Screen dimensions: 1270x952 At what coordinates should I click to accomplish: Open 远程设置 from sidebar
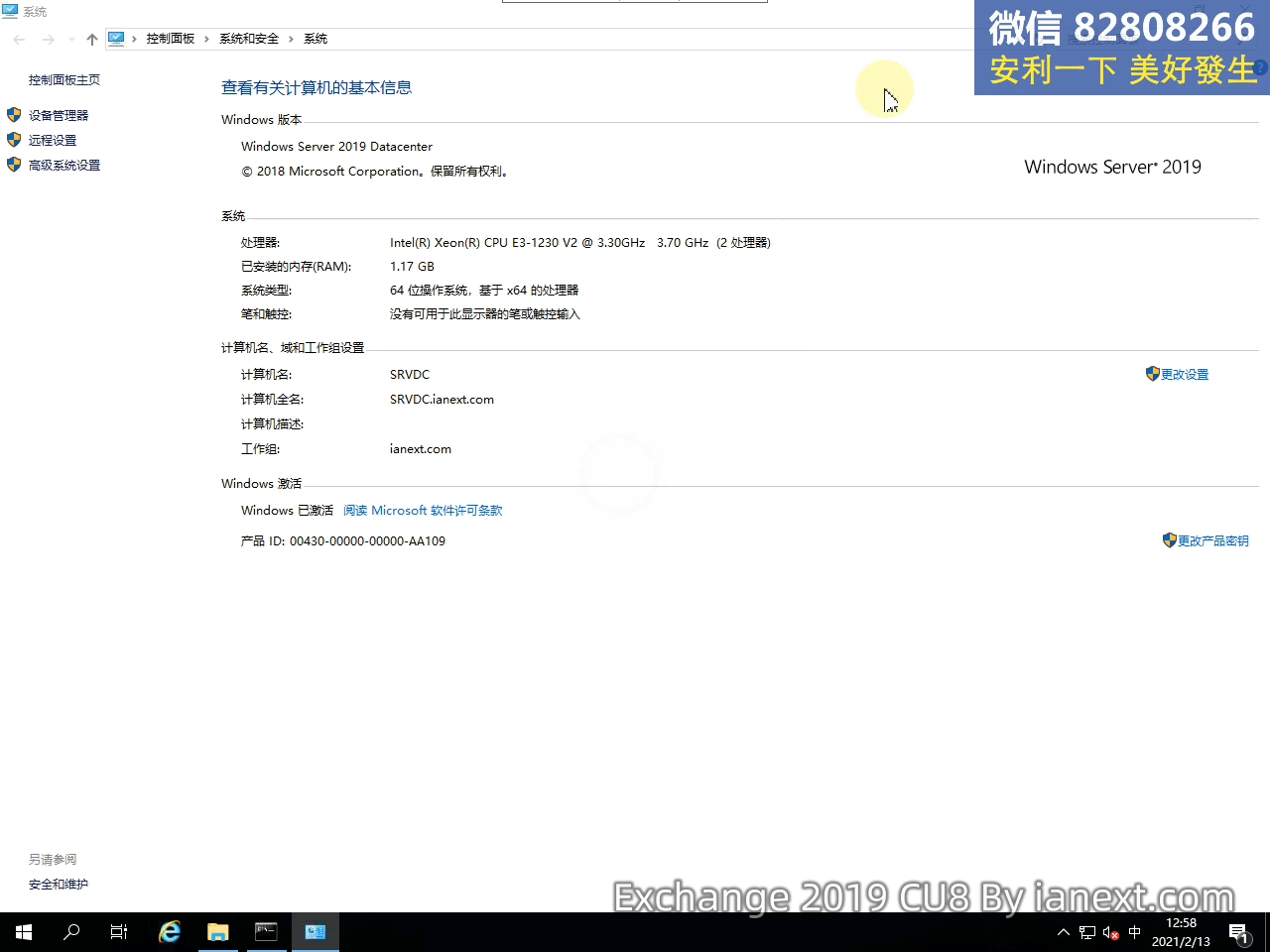[x=53, y=141]
